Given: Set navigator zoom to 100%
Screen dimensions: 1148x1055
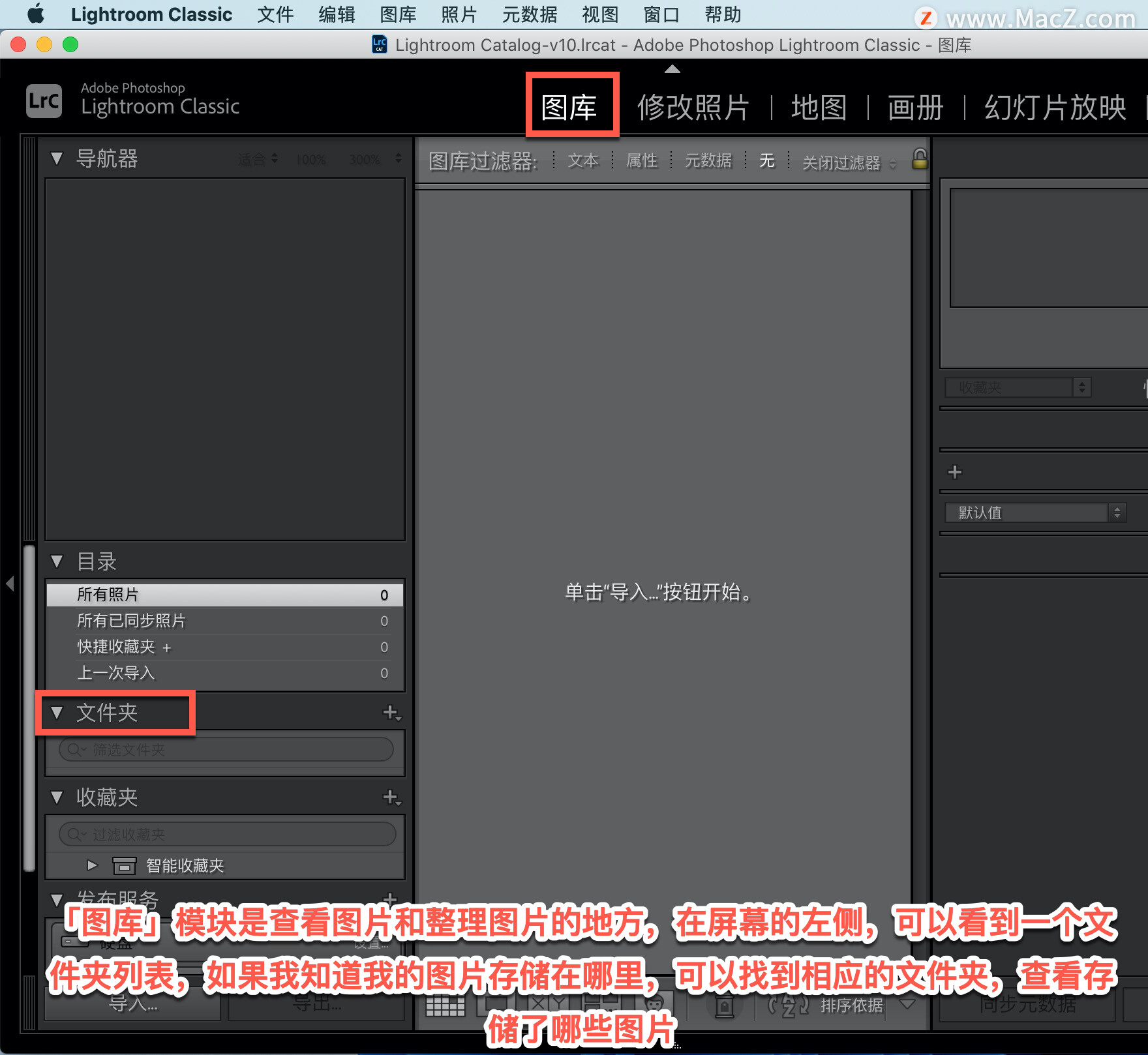Looking at the screenshot, I should click(x=310, y=159).
